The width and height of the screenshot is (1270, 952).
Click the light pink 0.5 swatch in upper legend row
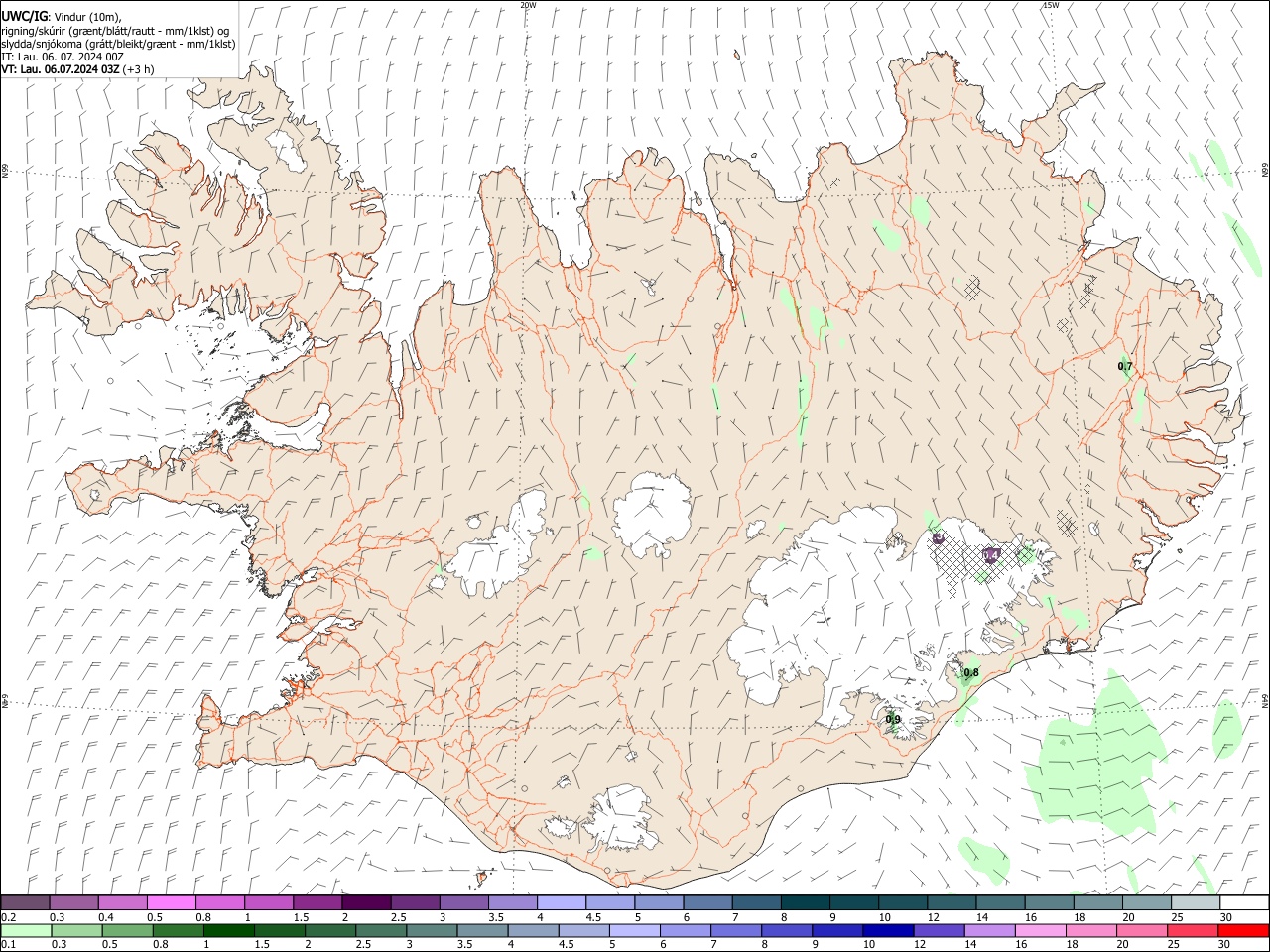[x=172, y=902]
